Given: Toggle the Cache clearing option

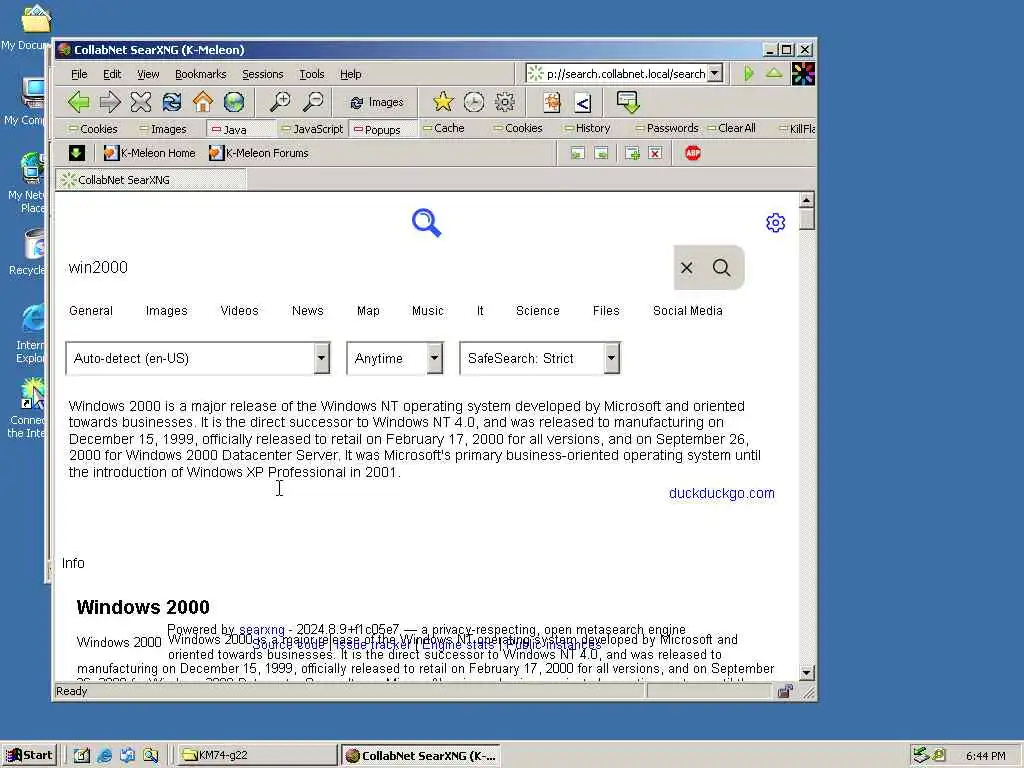Looking at the screenshot, I should pos(443,128).
